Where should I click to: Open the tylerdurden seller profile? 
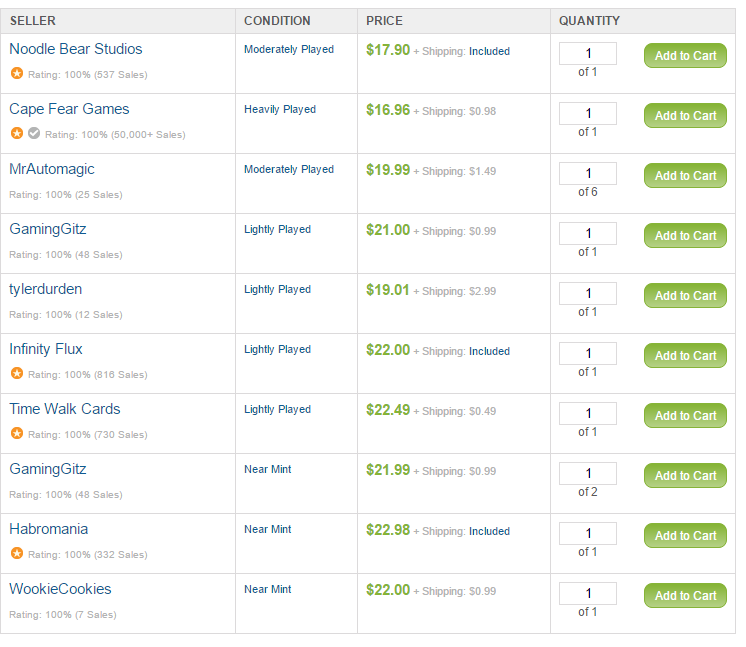point(46,289)
